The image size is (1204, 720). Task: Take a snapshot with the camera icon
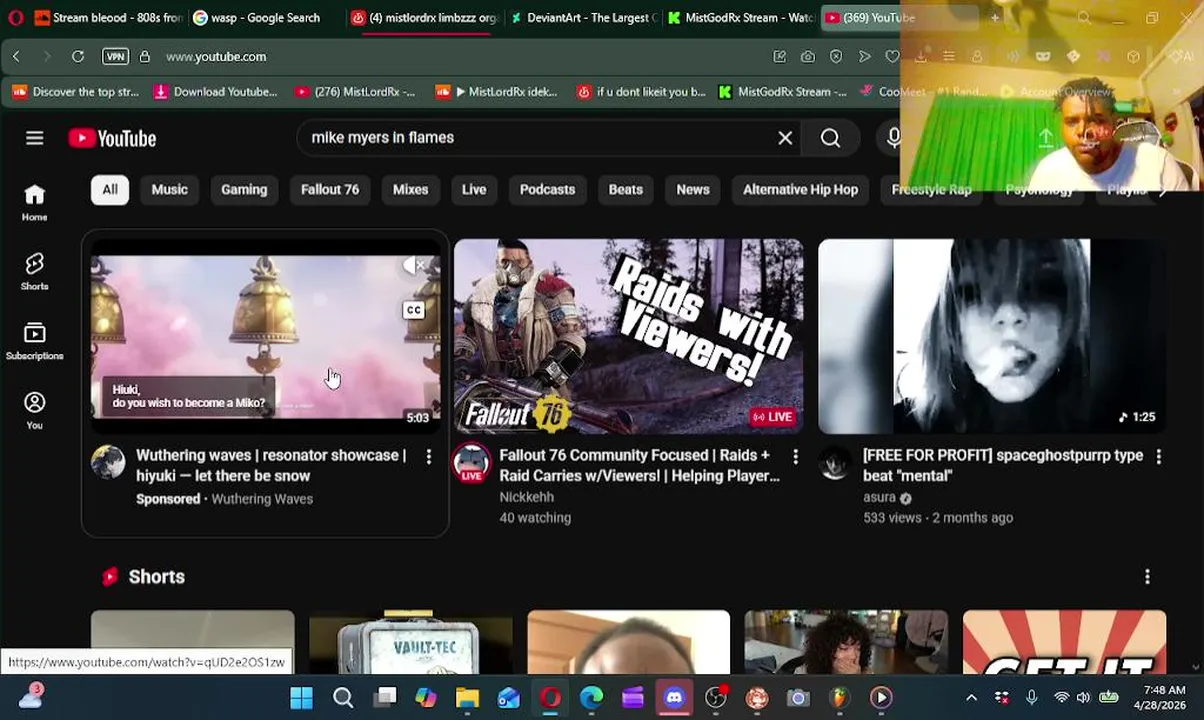807,57
